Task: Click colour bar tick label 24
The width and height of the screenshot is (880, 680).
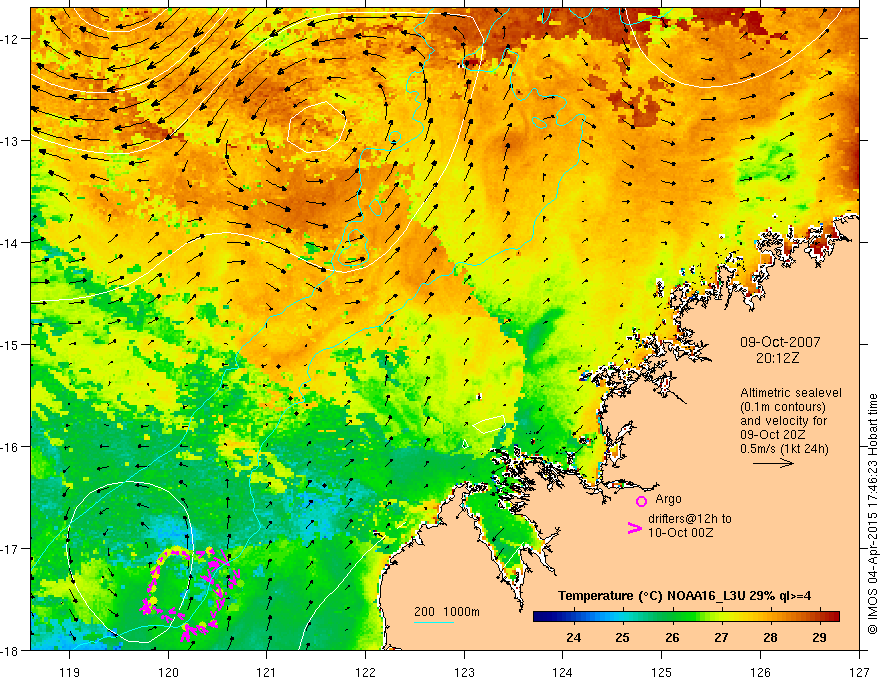Action: tap(574, 637)
